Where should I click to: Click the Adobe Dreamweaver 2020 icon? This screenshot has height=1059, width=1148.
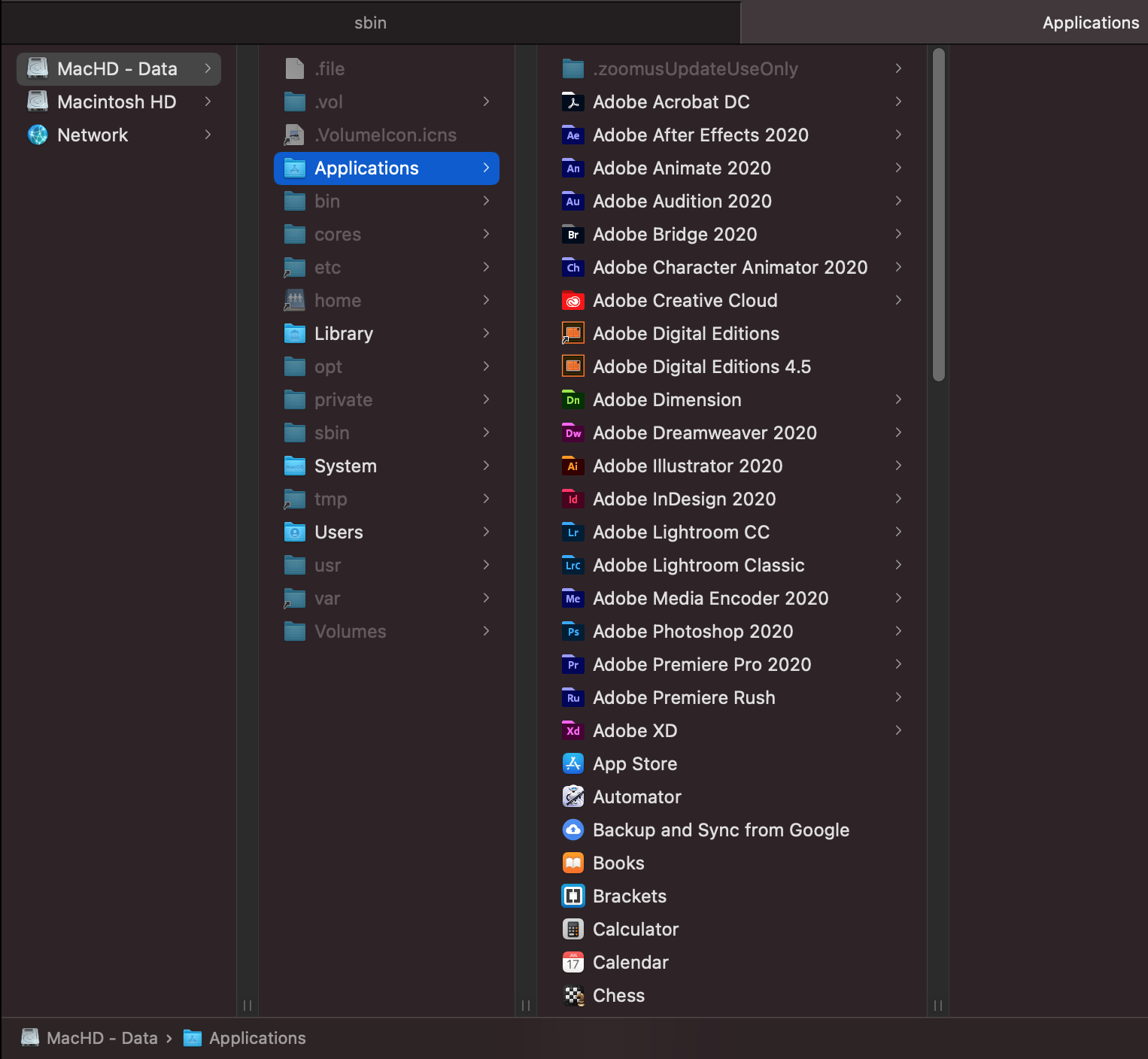pyautogui.click(x=573, y=432)
